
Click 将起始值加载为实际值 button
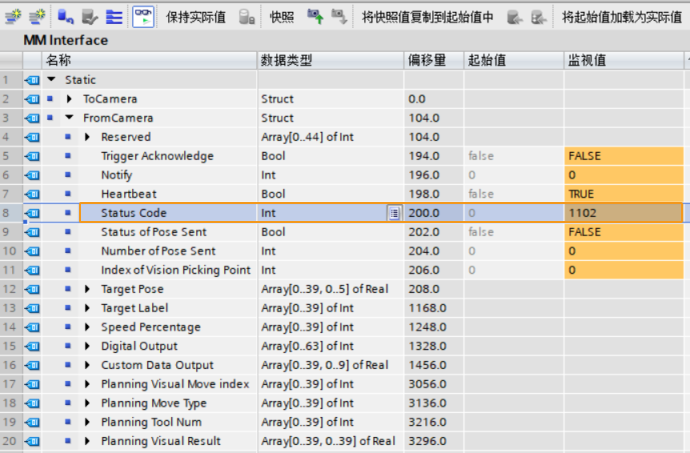[x=622, y=17]
